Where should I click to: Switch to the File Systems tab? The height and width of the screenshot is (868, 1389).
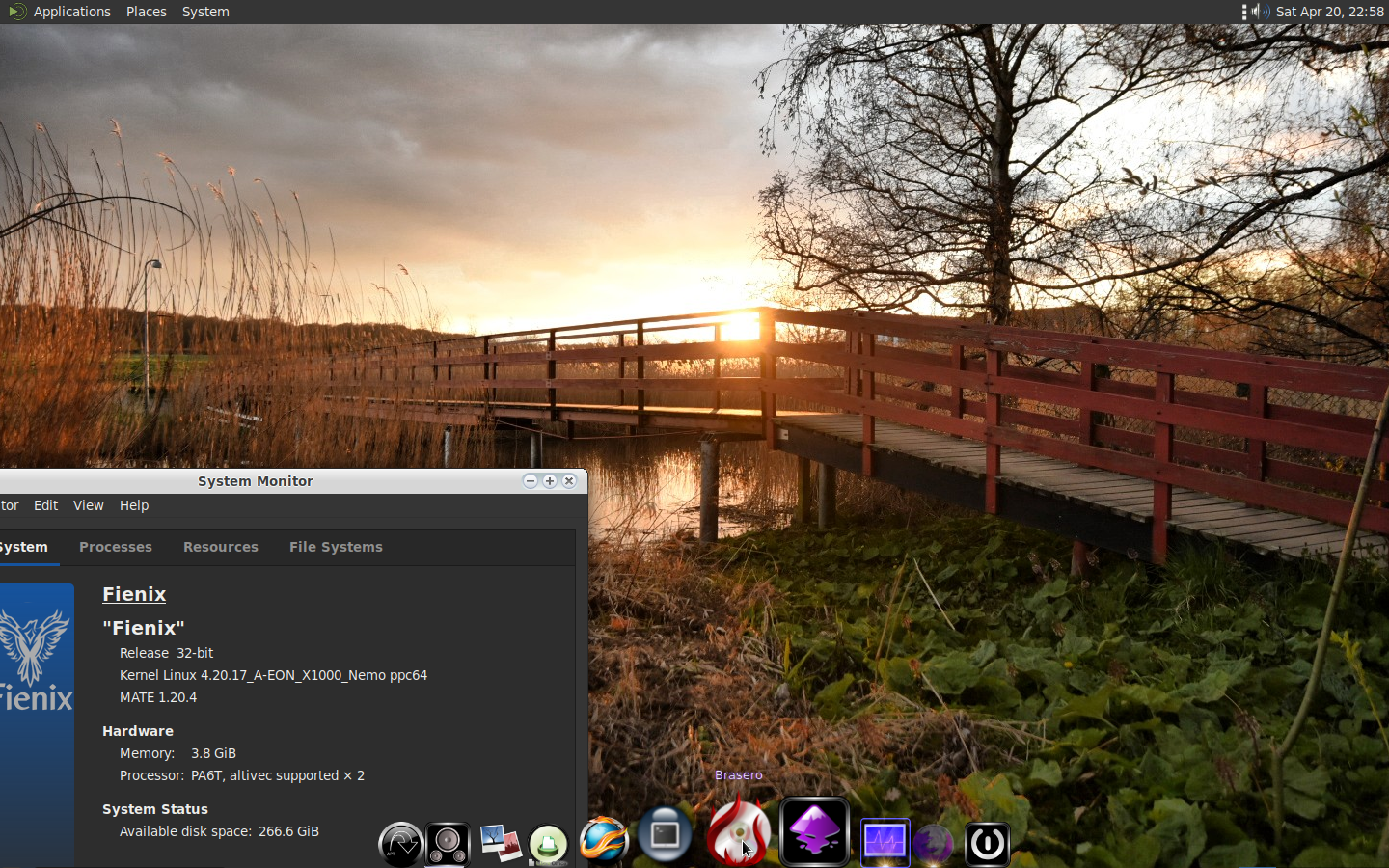point(336,547)
